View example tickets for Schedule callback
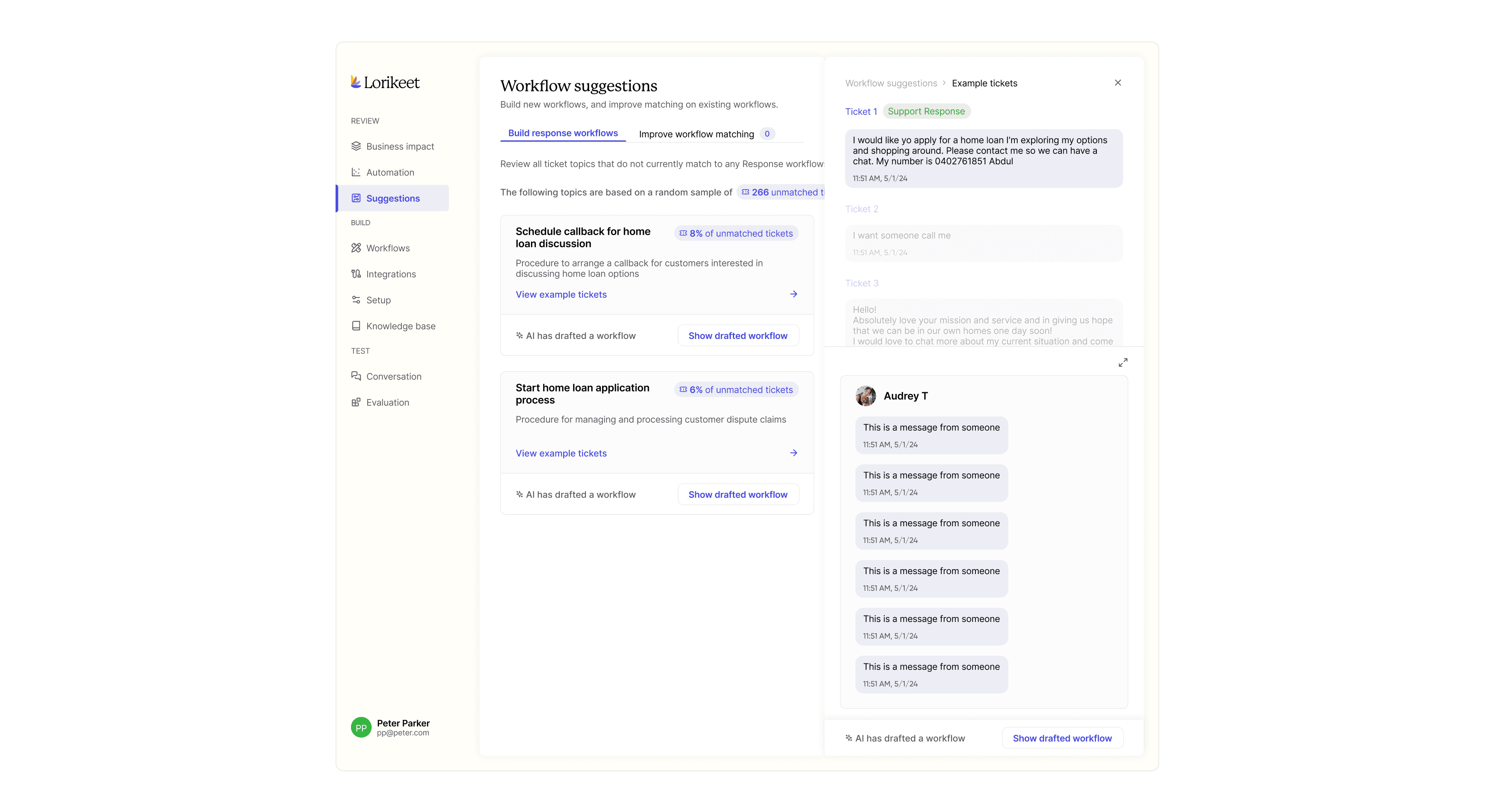 click(561, 294)
